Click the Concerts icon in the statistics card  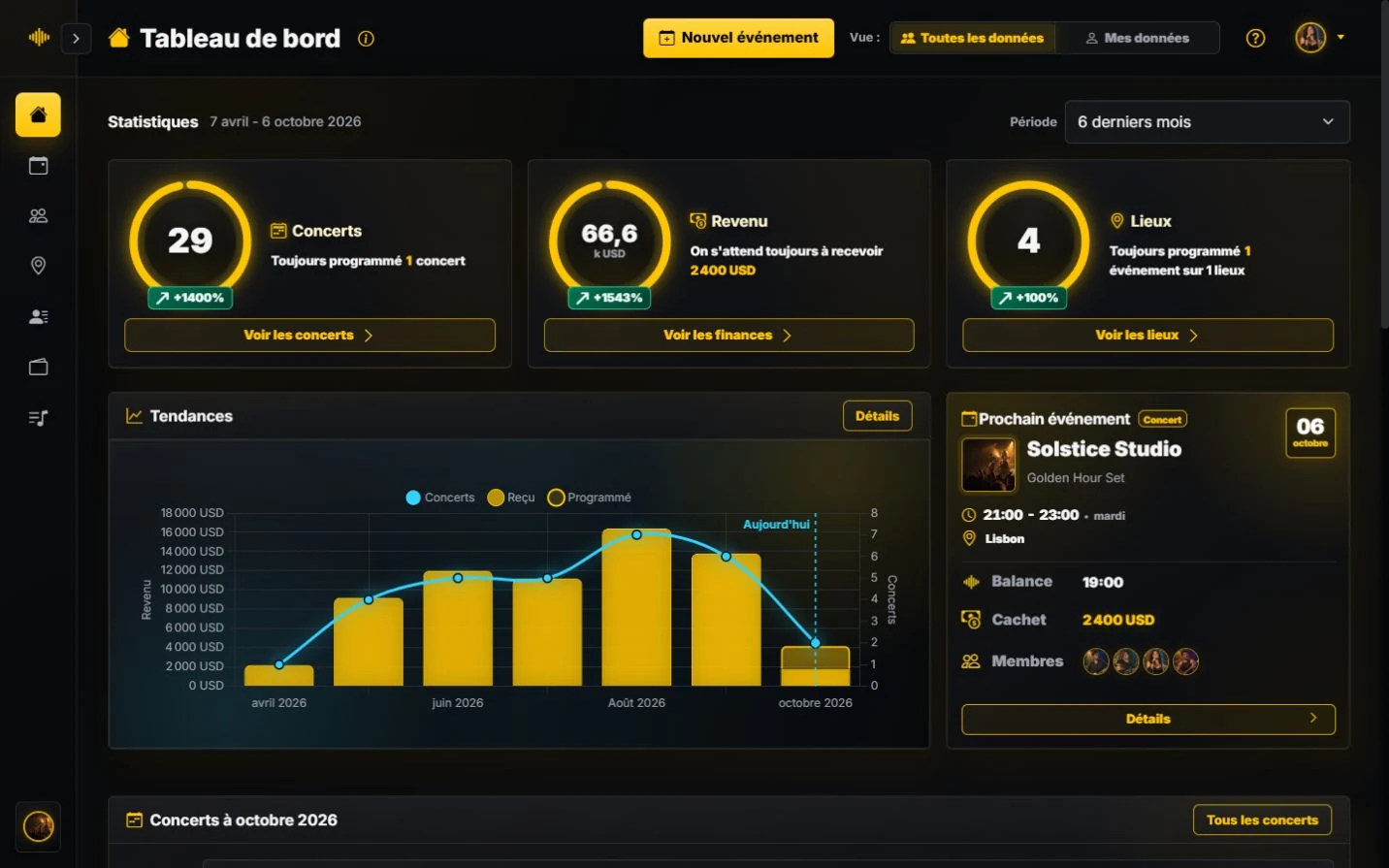(278, 231)
